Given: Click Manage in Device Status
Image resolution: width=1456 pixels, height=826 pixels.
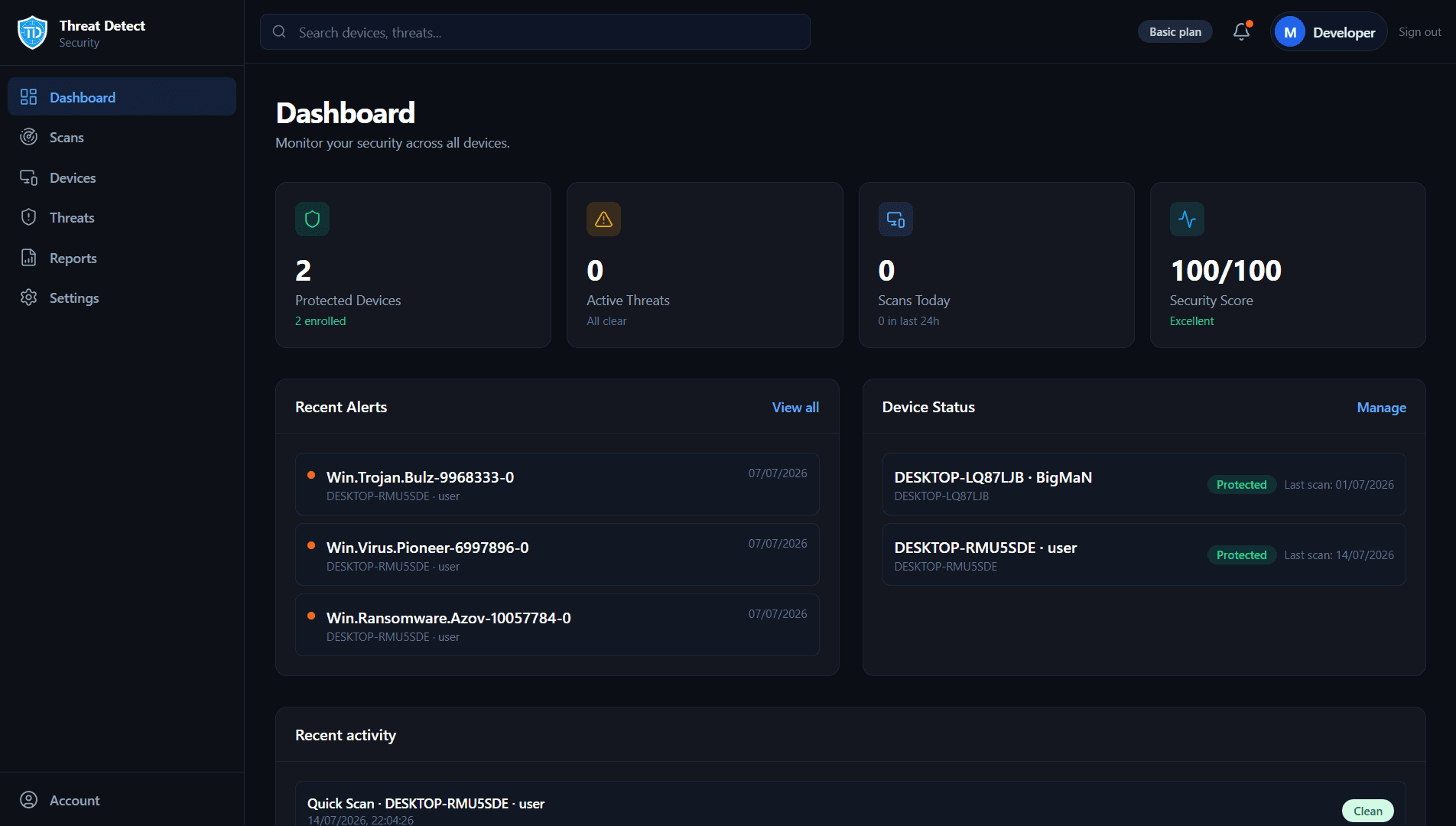Looking at the screenshot, I should [x=1381, y=408].
